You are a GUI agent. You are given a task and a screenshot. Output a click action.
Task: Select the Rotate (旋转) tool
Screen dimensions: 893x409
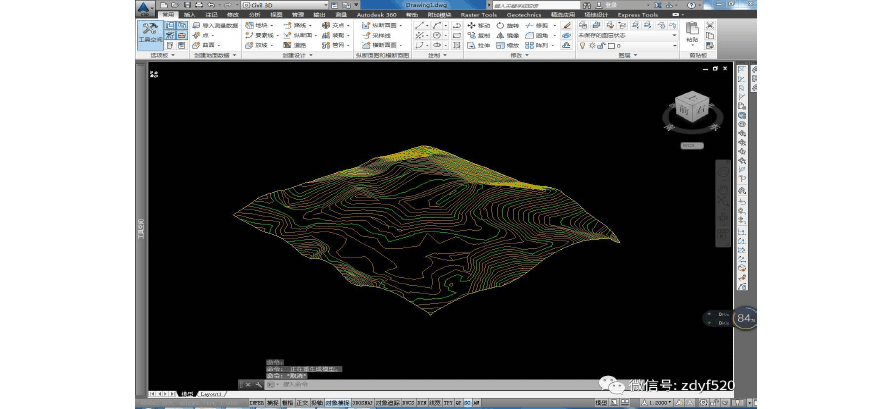click(x=507, y=25)
